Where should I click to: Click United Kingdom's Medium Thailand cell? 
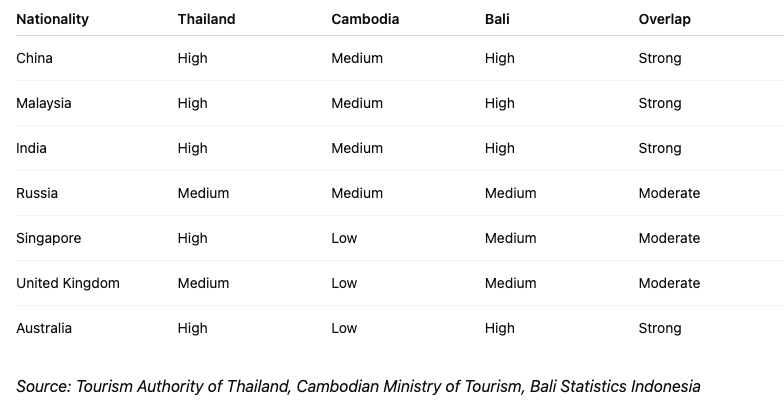pyautogui.click(x=203, y=283)
